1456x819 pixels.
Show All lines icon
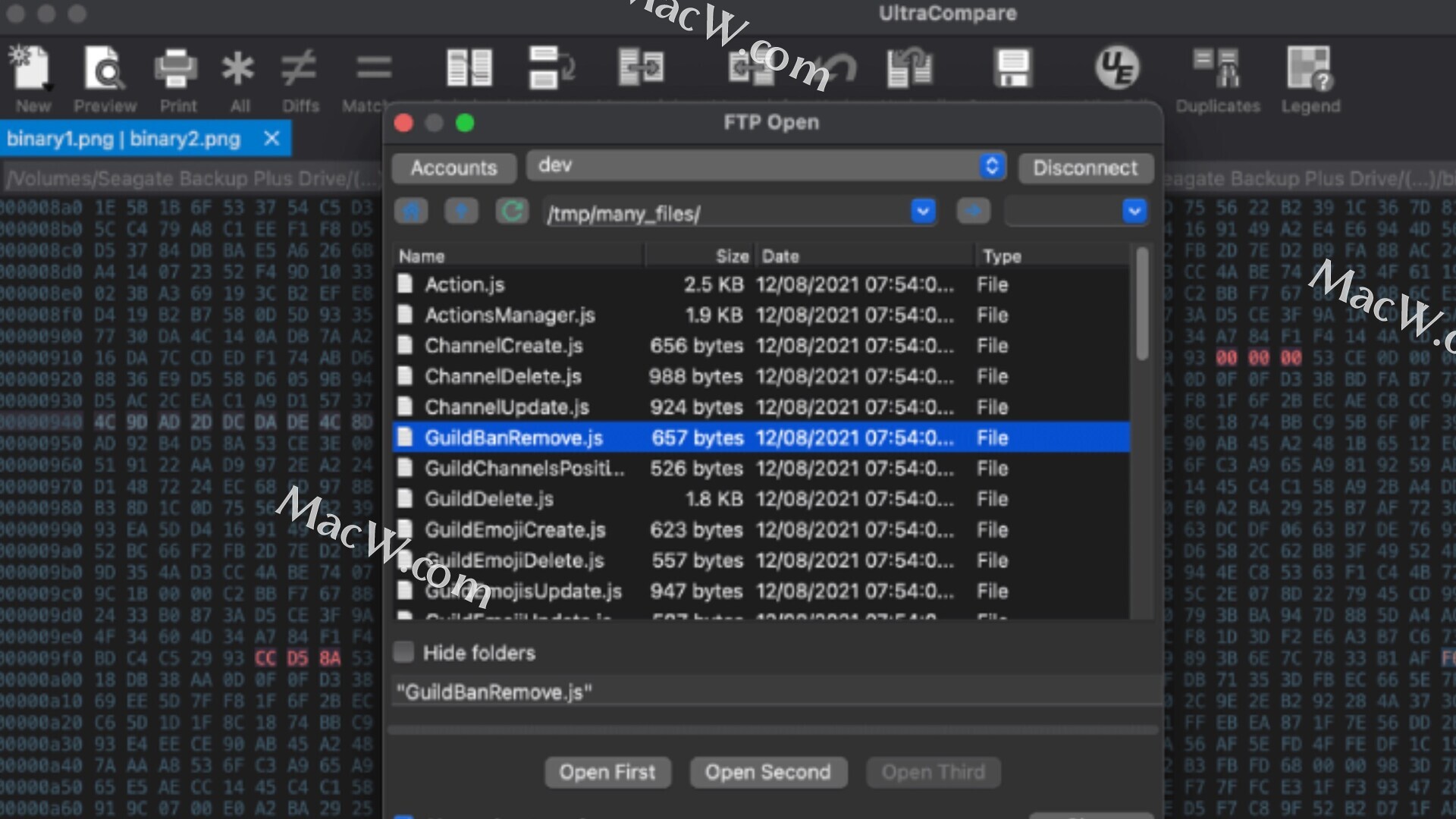238,68
